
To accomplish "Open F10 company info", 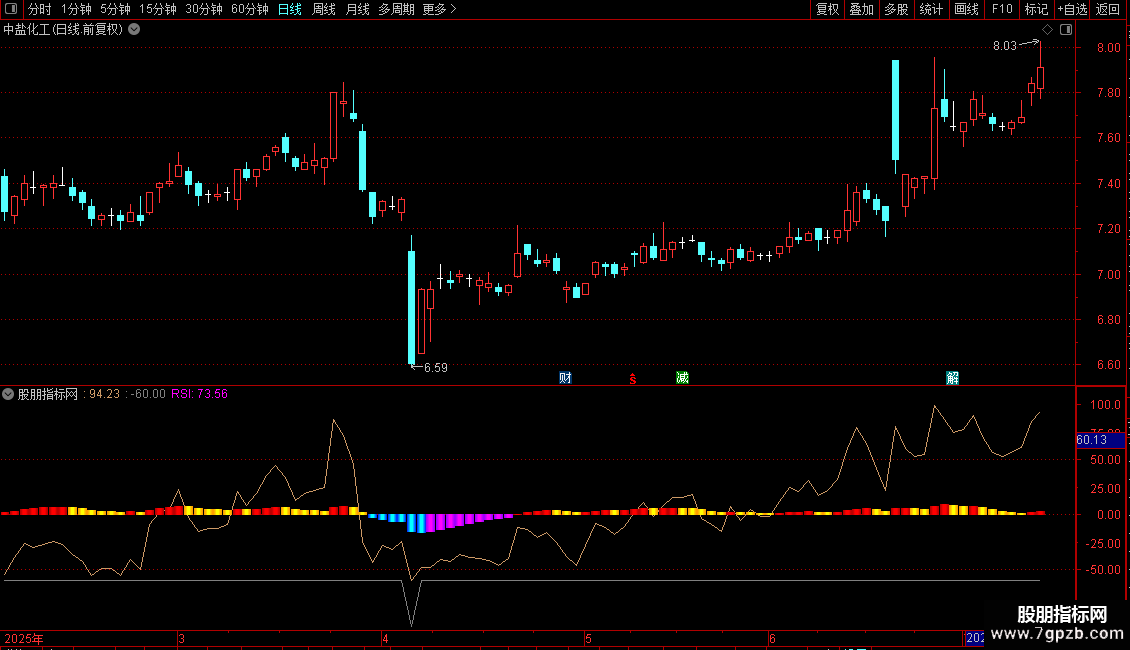I will [1002, 9].
